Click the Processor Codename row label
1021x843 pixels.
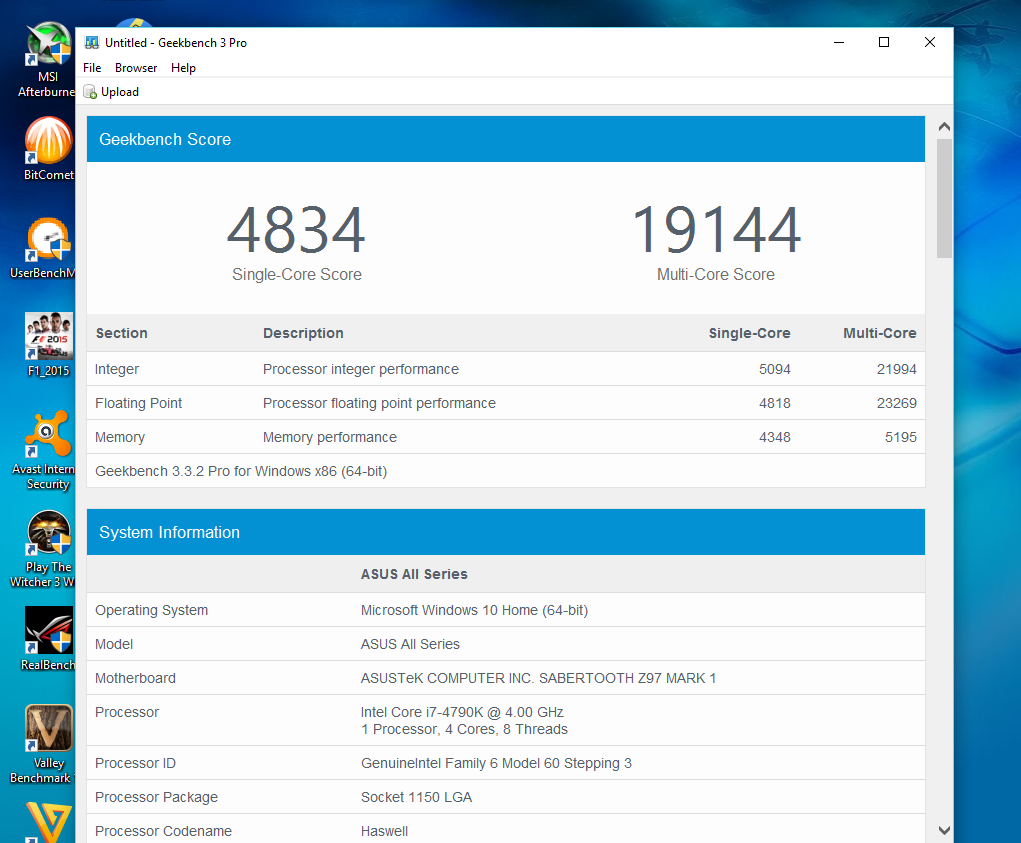pyautogui.click(x=163, y=831)
